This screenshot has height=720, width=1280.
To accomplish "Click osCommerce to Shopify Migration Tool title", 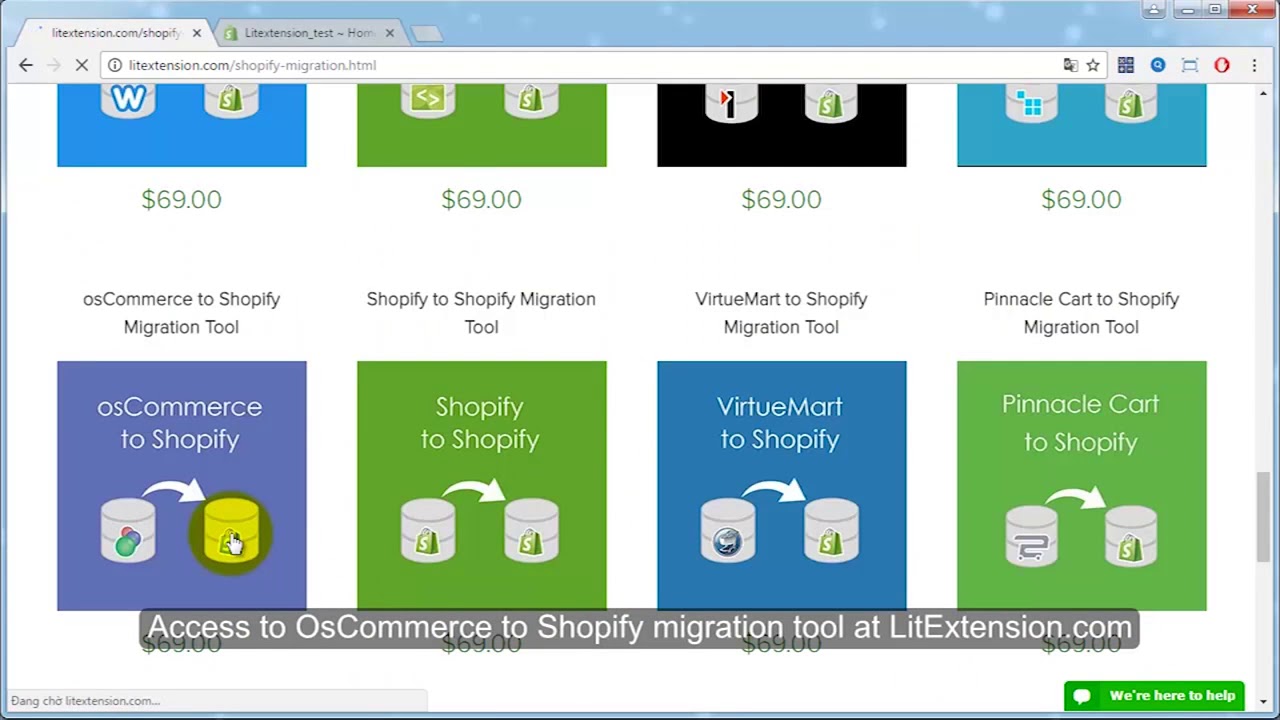I will [181, 313].
